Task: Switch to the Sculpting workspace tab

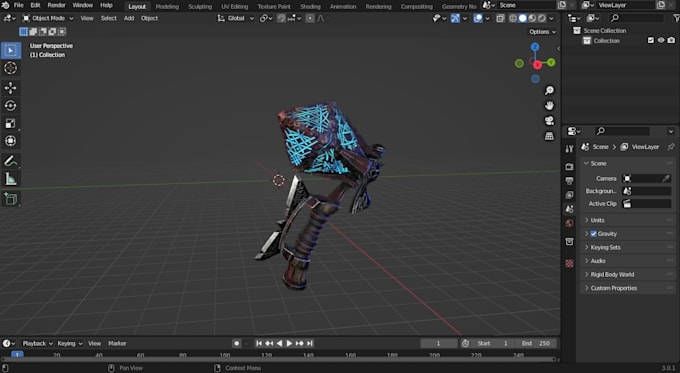Action: pos(200,6)
